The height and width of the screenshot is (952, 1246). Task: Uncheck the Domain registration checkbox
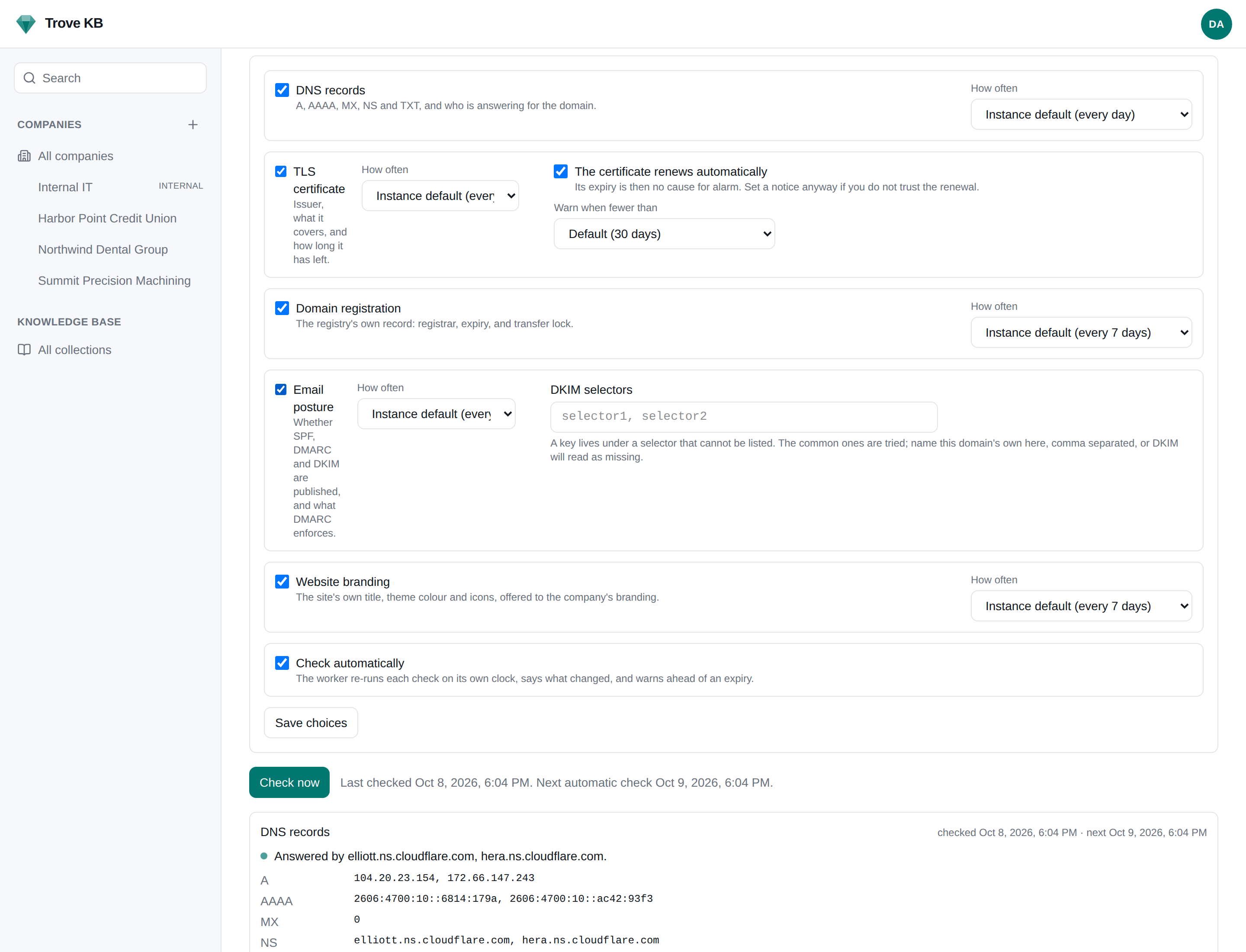coord(282,308)
